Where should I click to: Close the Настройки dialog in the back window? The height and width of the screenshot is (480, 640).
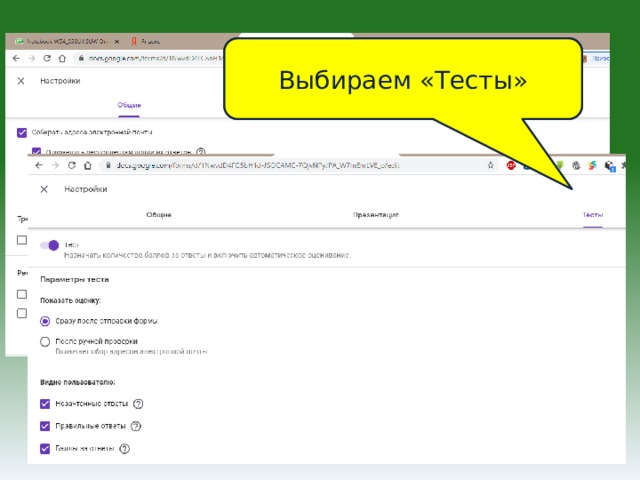click(21, 81)
